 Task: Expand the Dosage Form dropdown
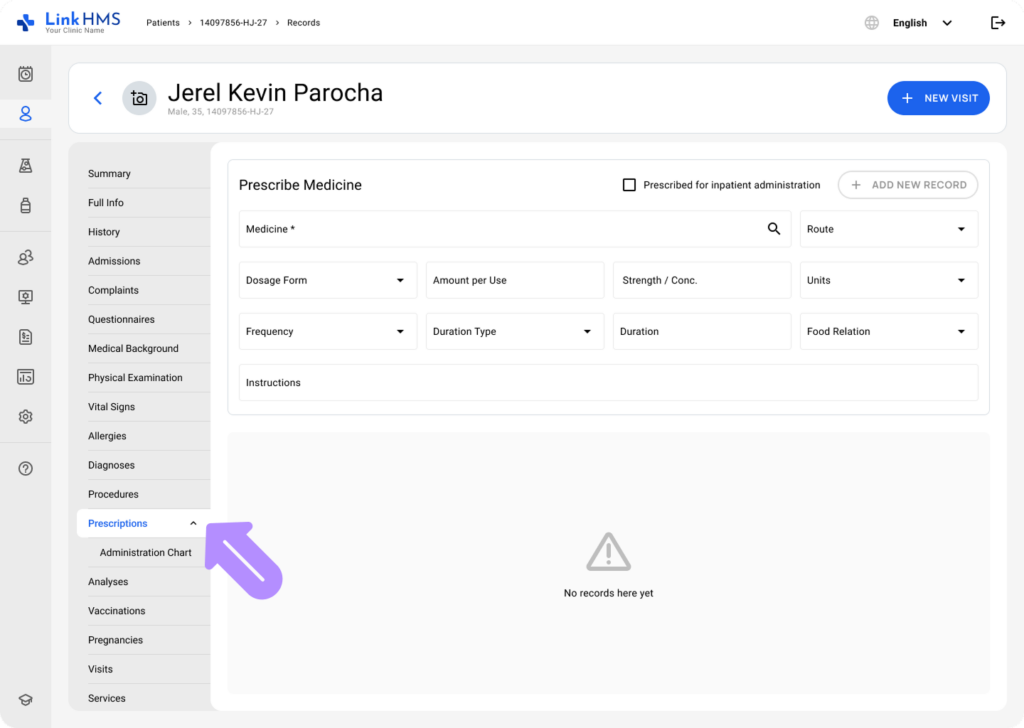[x=327, y=280]
